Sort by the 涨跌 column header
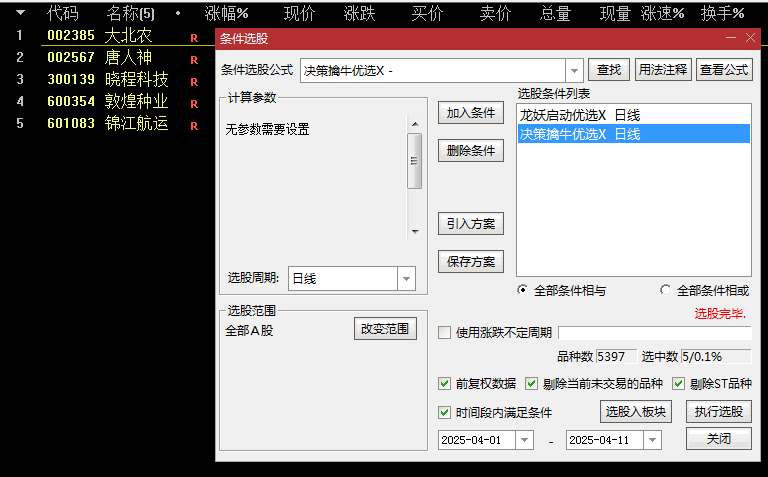Image resolution: width=768 pixels, height=477 pixels. pos(360,13)
